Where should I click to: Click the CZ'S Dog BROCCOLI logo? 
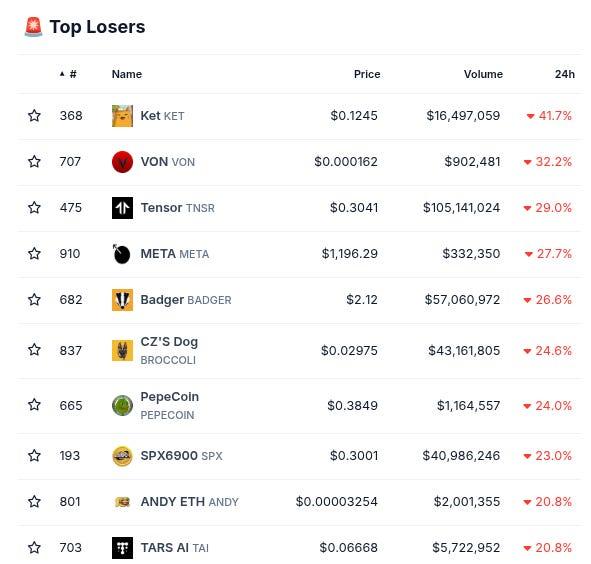pos(122,350)
